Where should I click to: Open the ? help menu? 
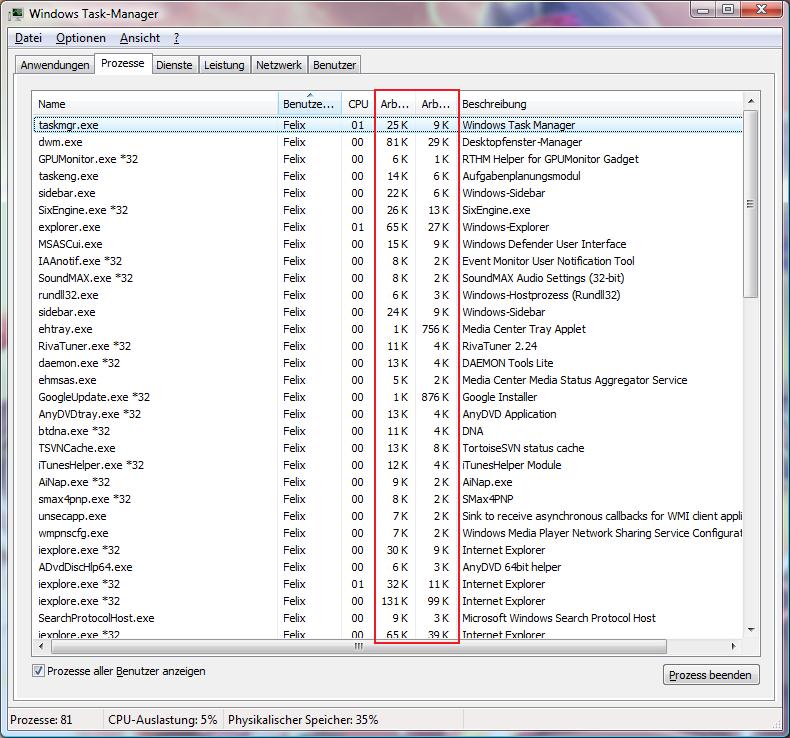pos(176,38)
